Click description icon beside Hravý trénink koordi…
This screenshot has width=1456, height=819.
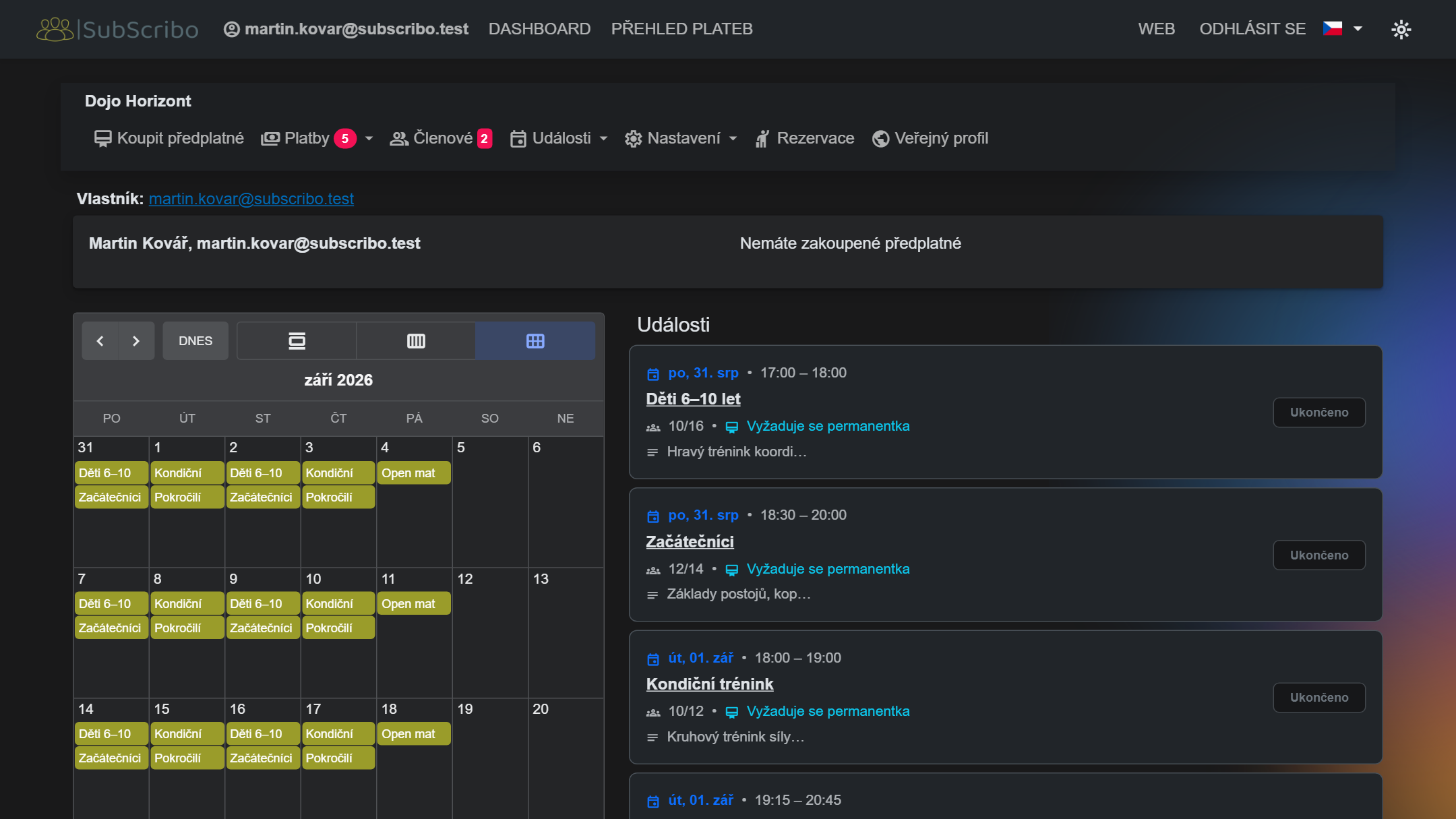click(652, 452)
